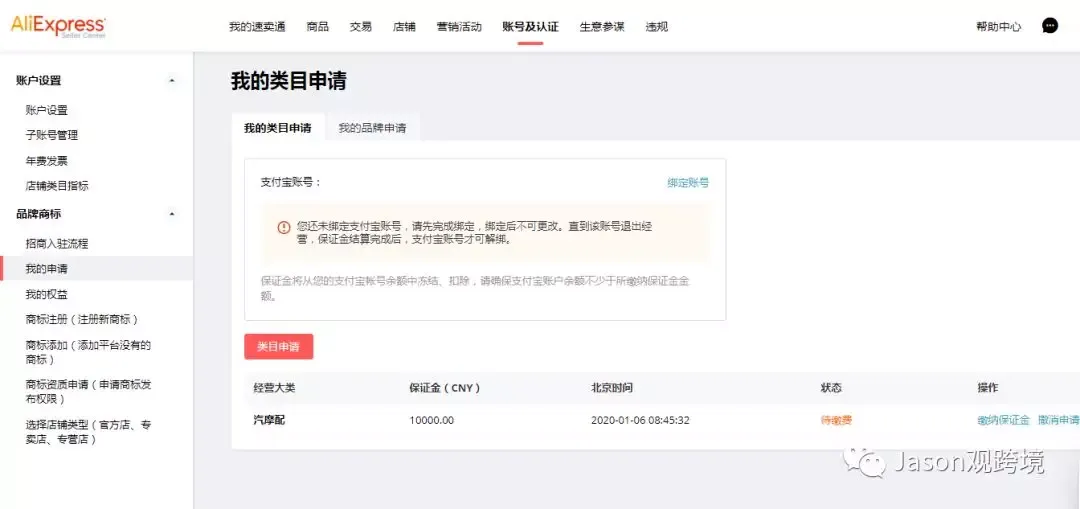Click the red 类目申请 button
The height and width of the screenshot is (509, 1080).
point(278,346)
